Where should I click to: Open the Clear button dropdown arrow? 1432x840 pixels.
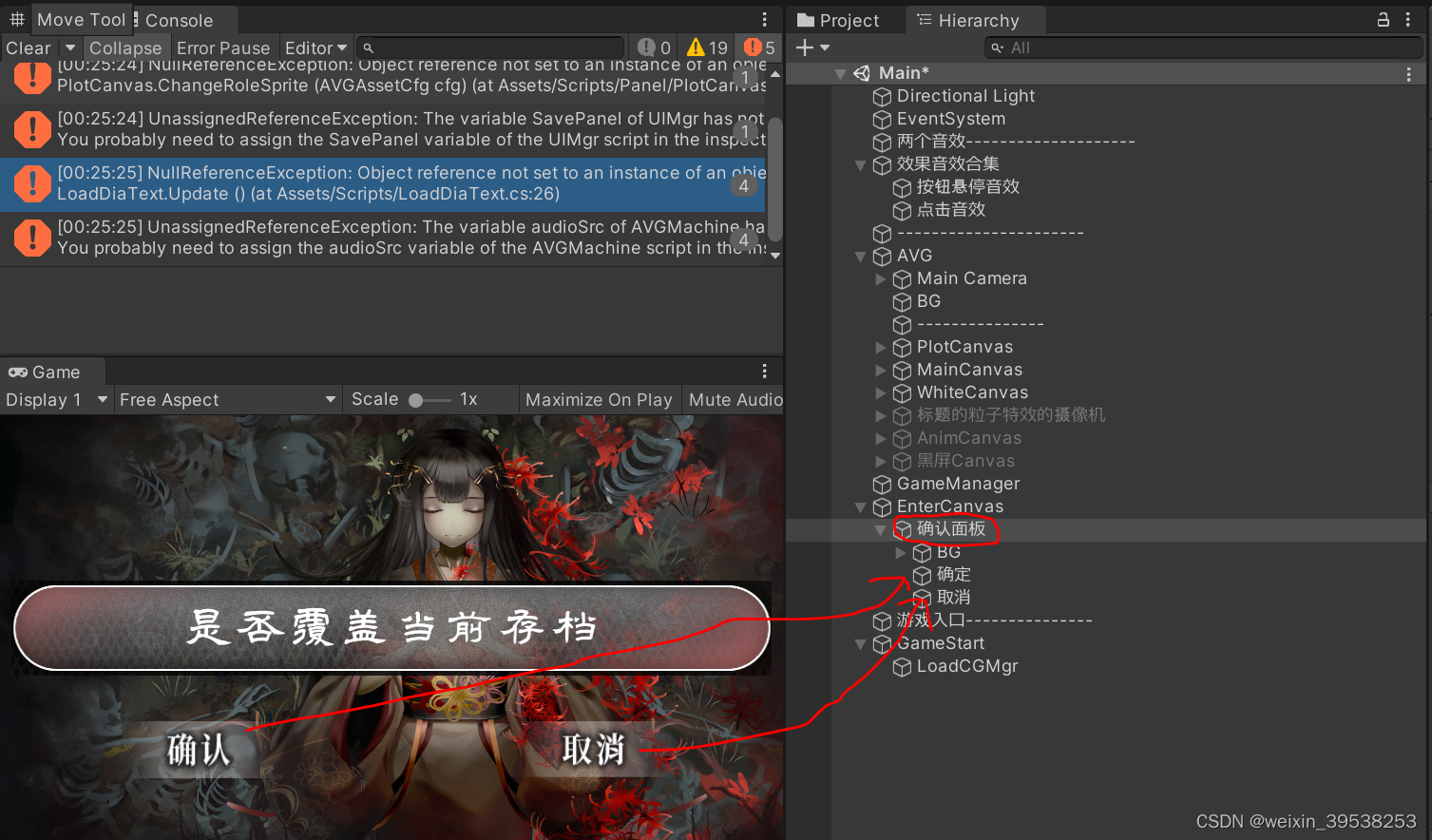tap(69, 48)
